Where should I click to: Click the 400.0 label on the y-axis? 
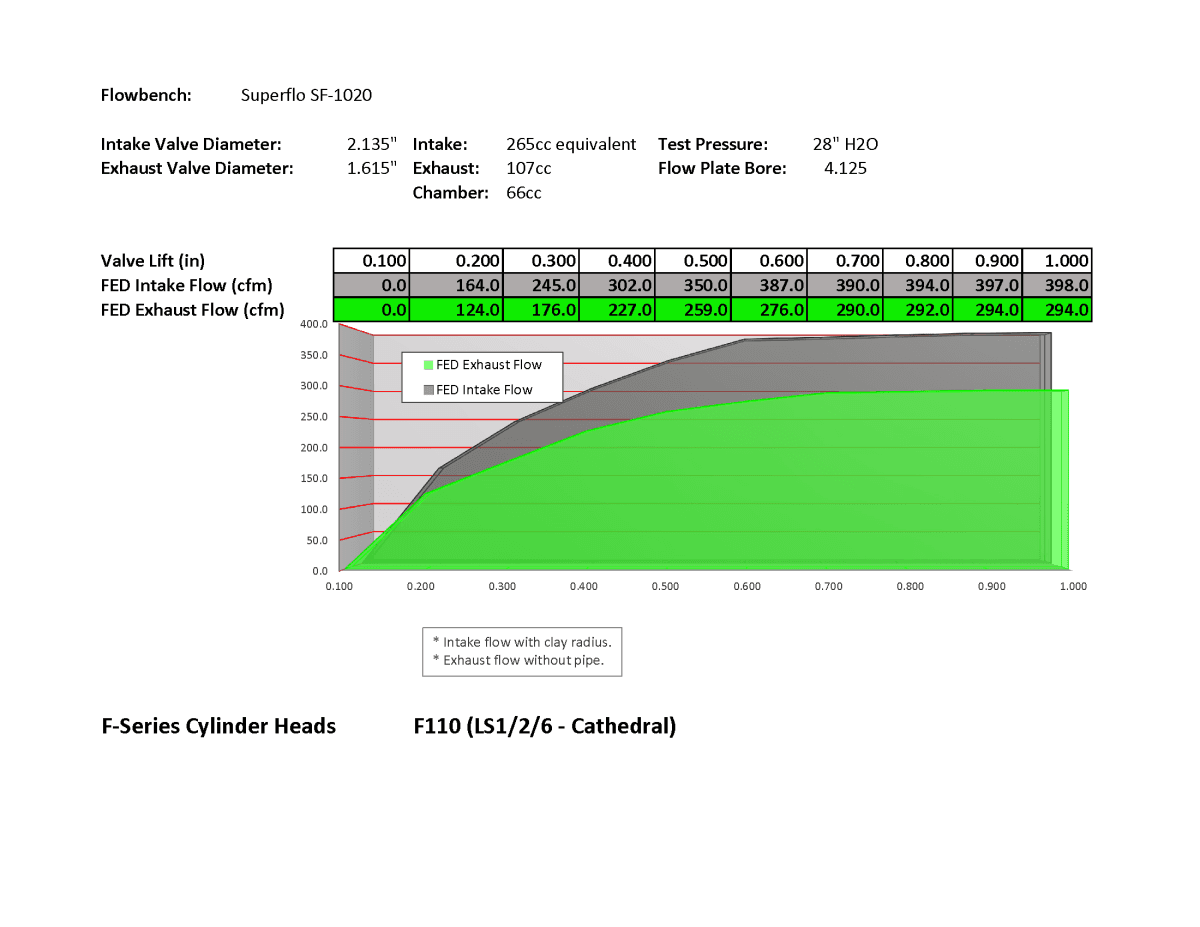click(x=315, y=324)
